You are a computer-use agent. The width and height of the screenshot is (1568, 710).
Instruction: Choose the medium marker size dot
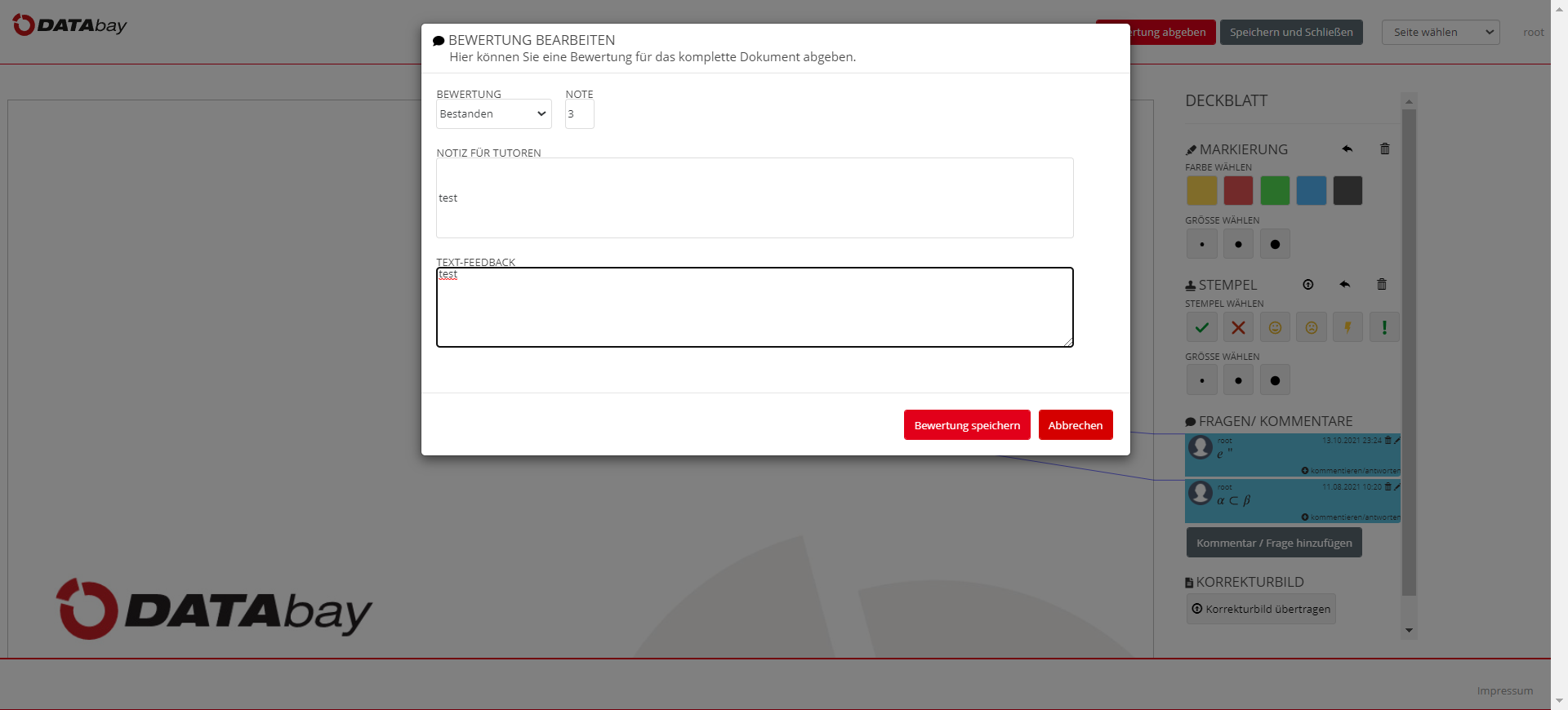1238,244
